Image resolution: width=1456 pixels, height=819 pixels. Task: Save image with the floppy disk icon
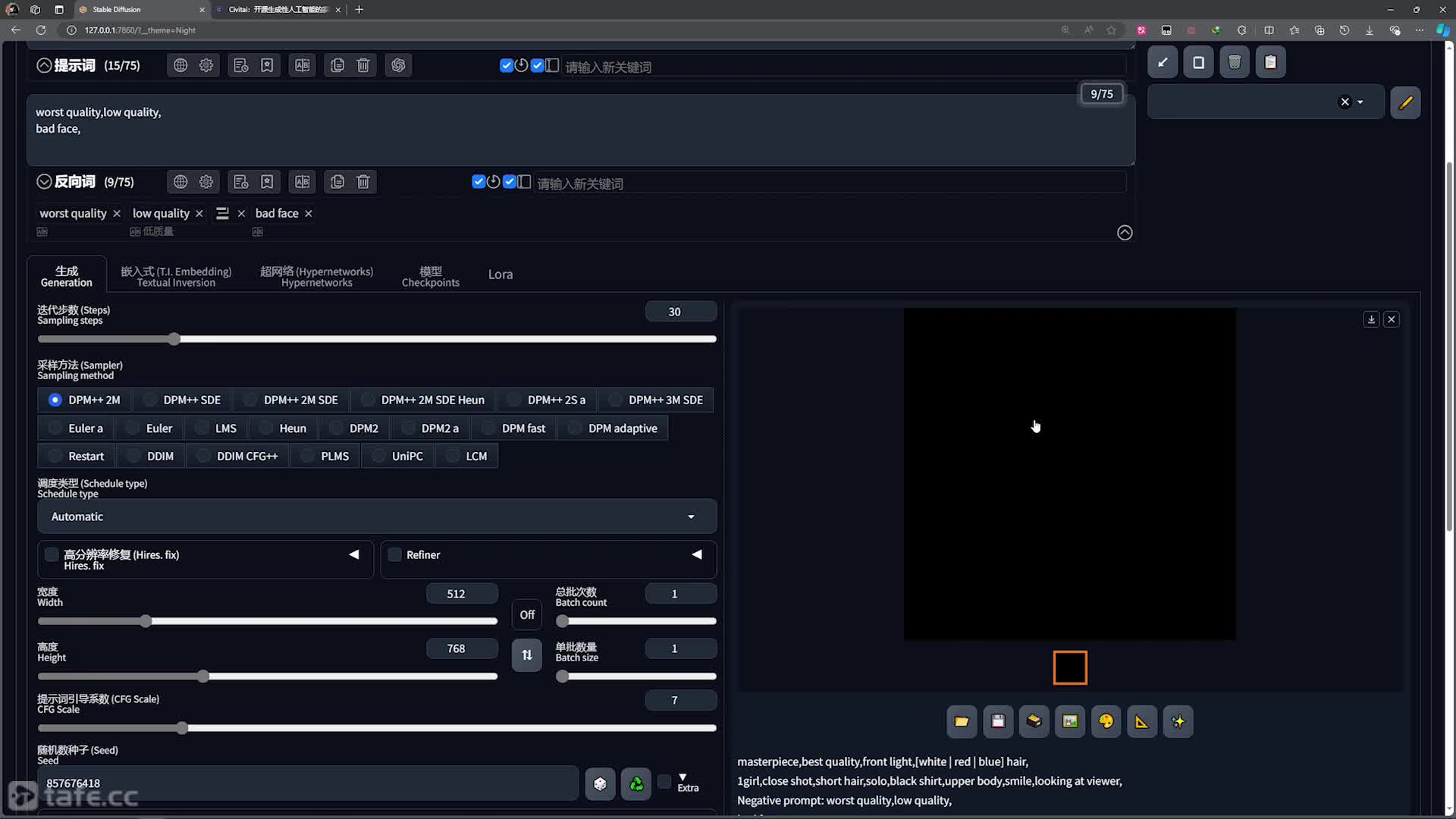[x=998, y=721]
